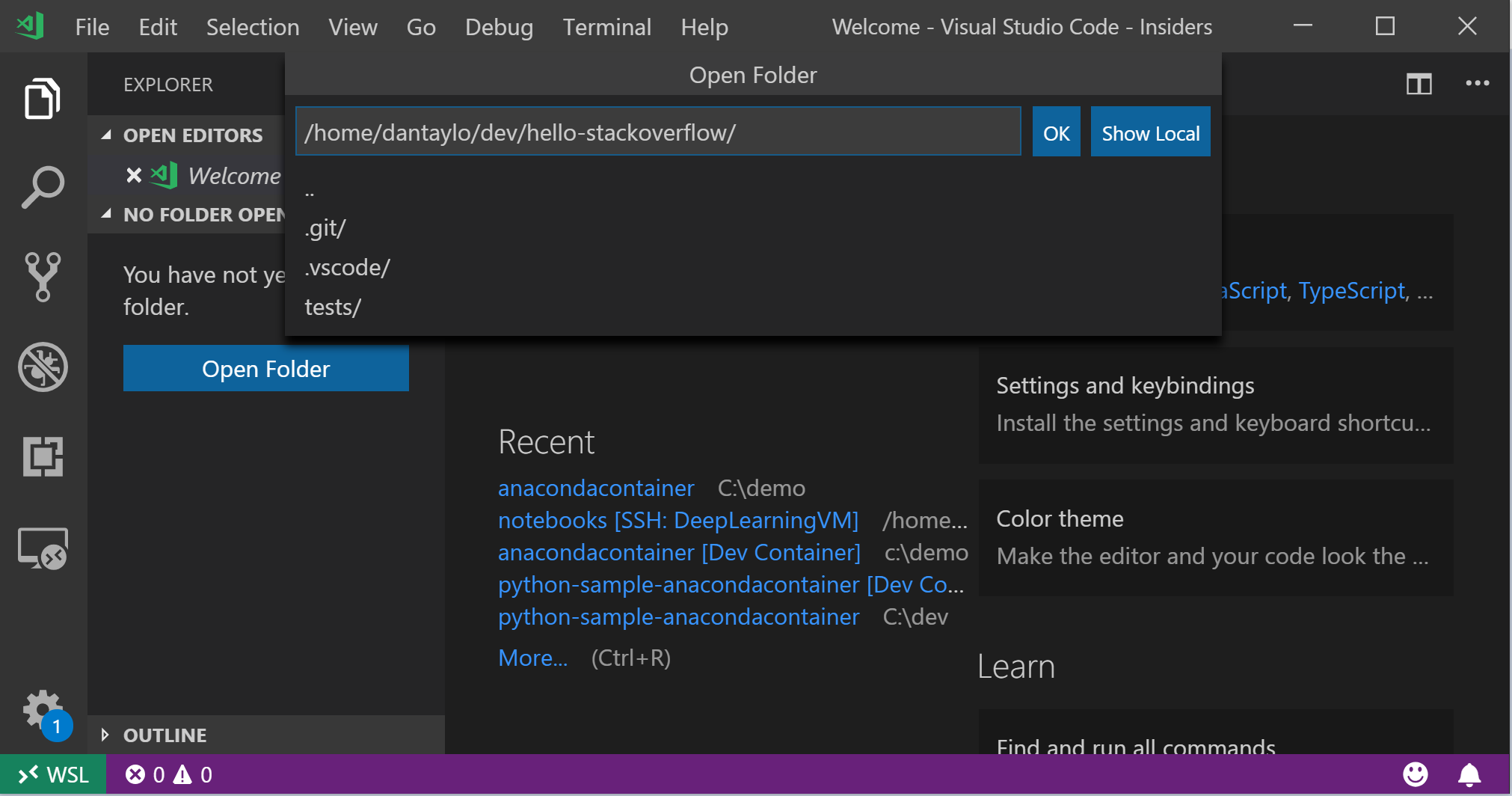Open the Source Control view

(43, 277)
